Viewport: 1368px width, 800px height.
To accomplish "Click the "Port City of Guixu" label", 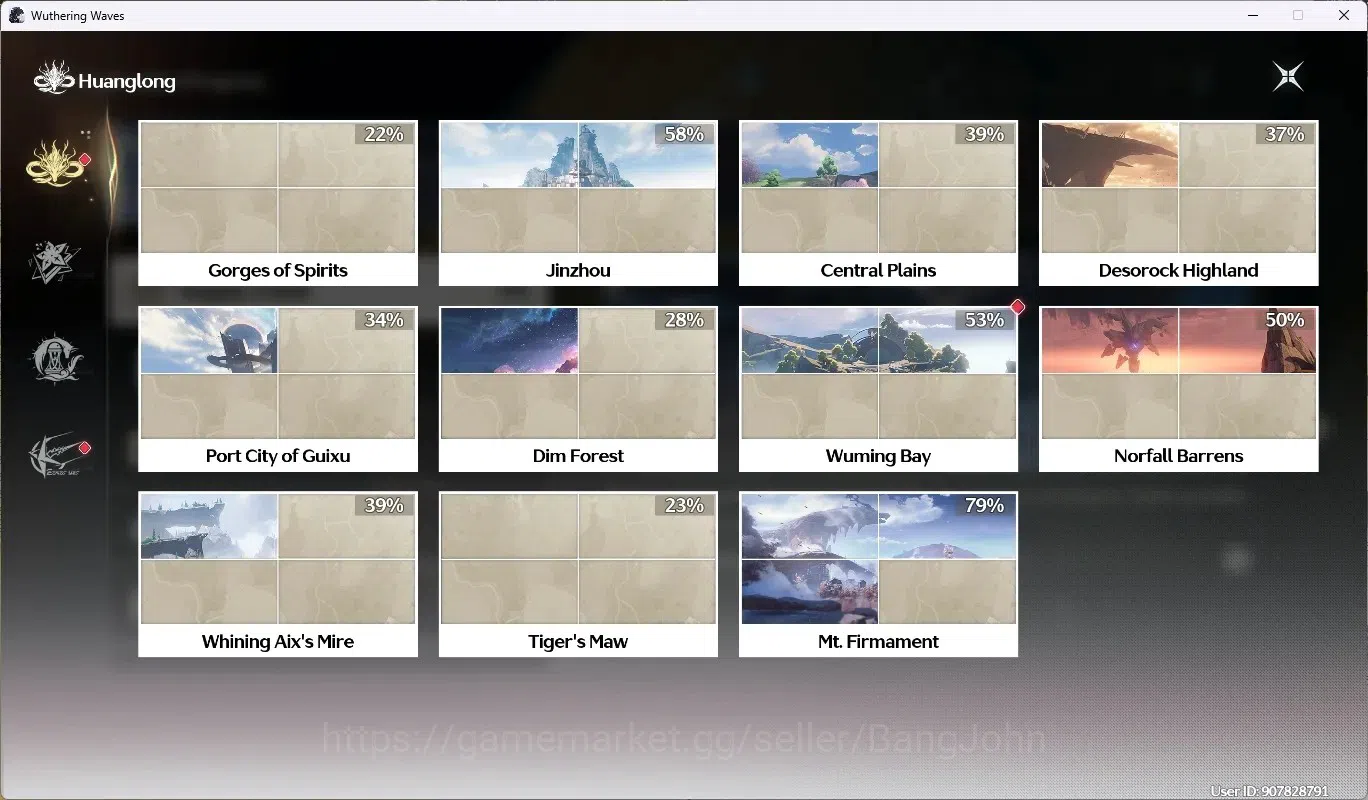I will 278,456.
